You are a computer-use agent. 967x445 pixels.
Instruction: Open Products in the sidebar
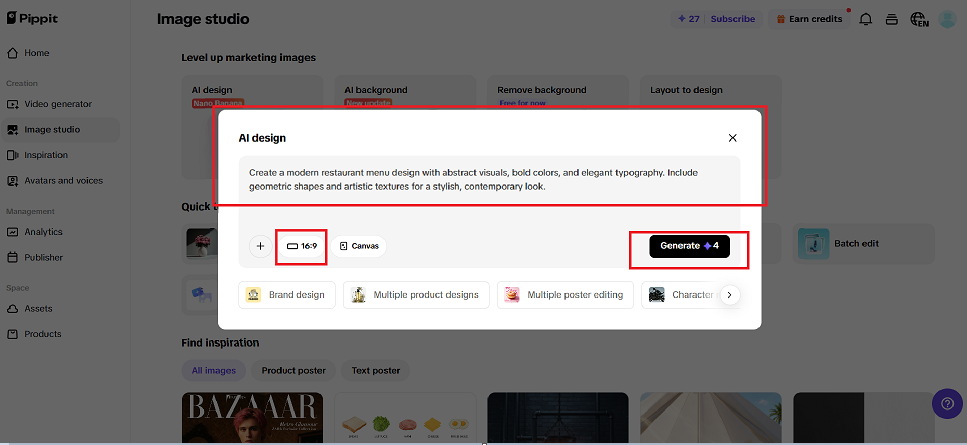(x=60, y=333)
